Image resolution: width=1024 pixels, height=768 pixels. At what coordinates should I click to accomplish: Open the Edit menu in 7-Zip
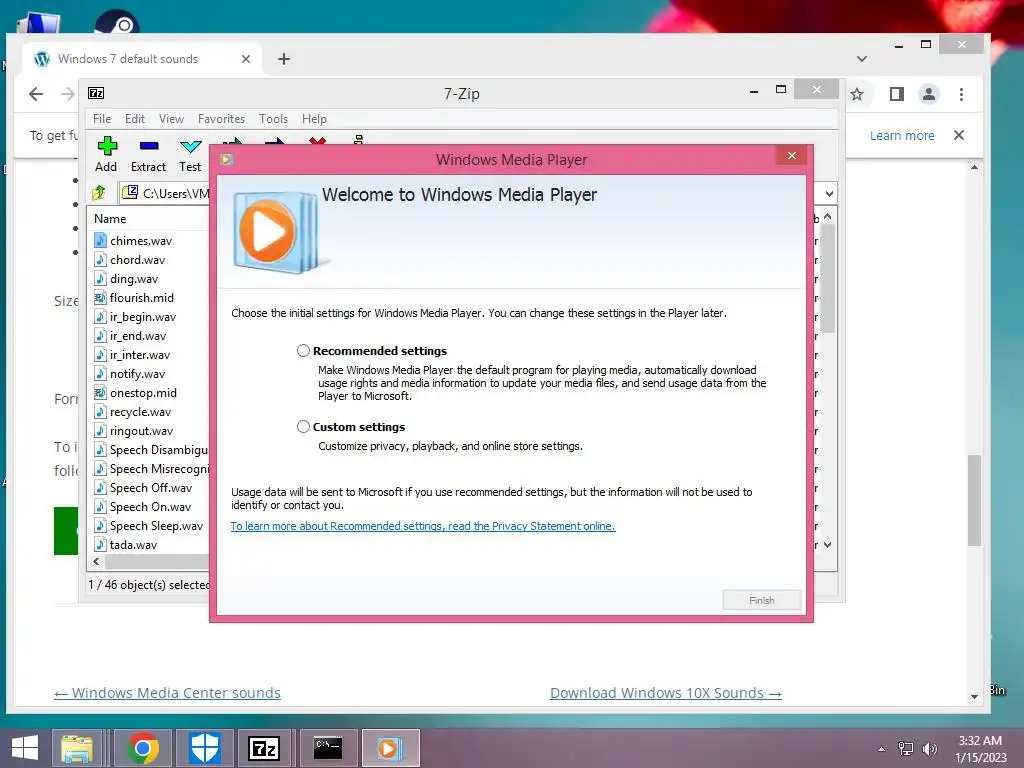pos(135,119)
